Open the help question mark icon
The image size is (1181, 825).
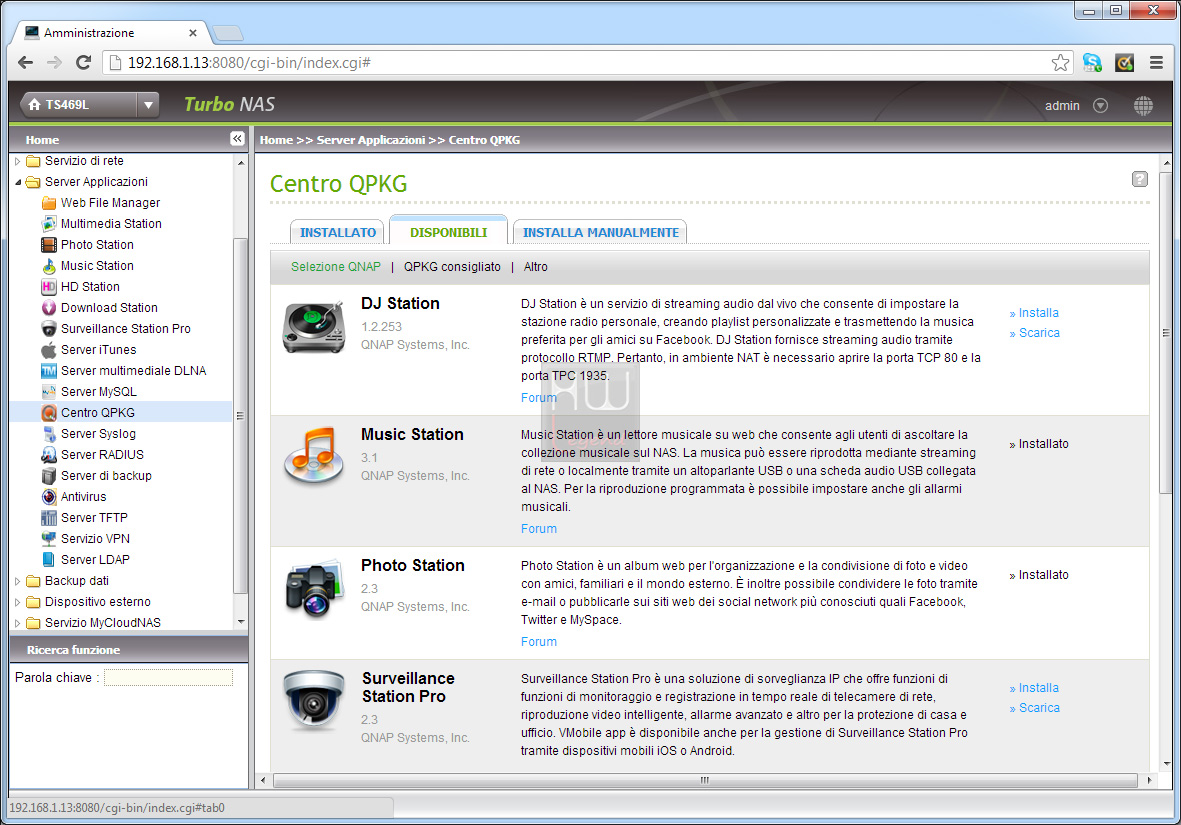pyautogui.click(x=1140, y=179)
